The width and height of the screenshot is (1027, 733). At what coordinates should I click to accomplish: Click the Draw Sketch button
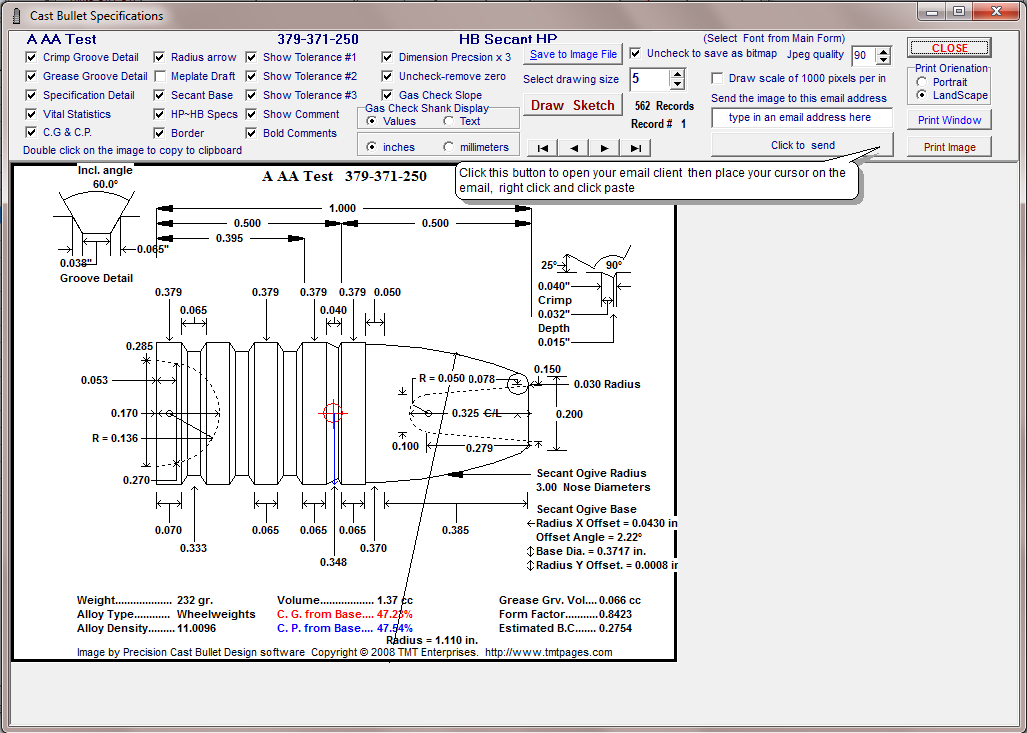coord(572,105)
